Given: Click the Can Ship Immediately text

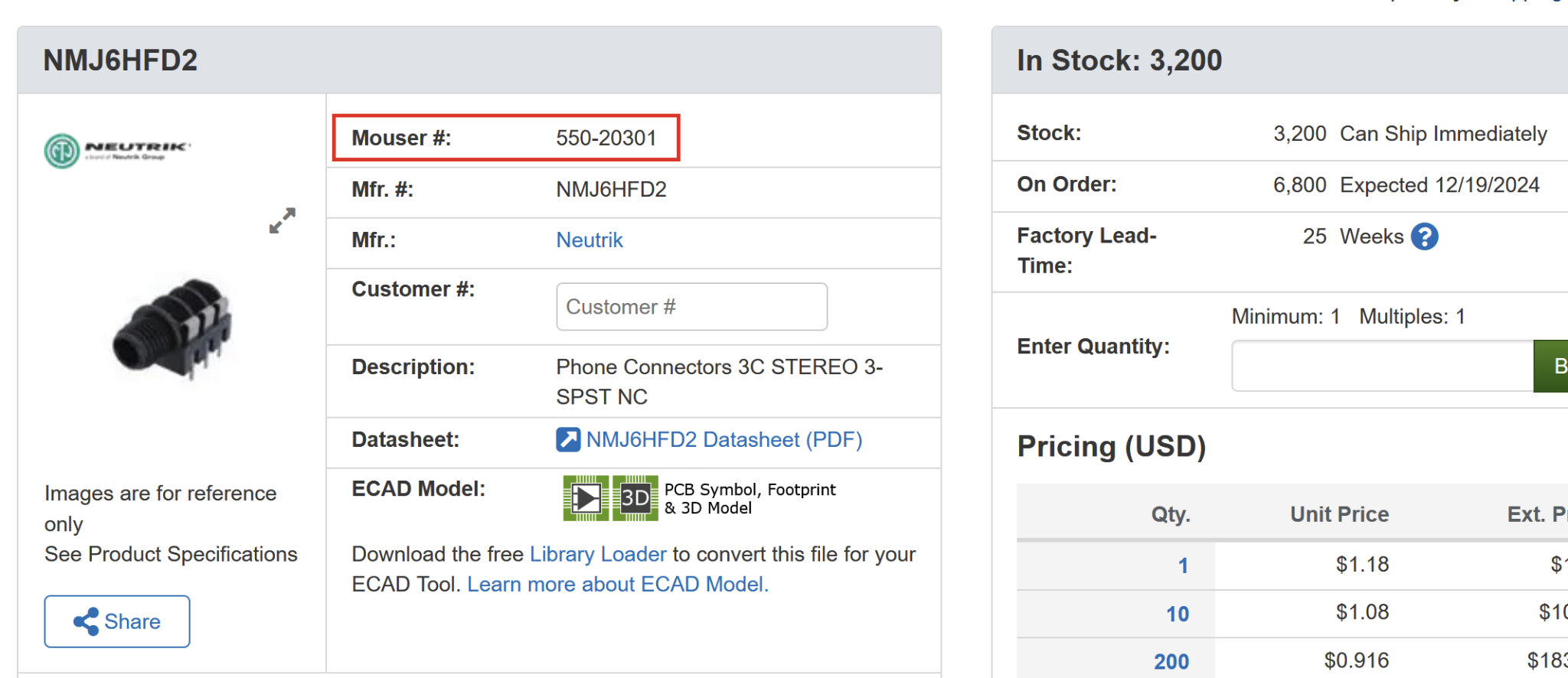Looking at the screenshot, I should (1443, 134).
